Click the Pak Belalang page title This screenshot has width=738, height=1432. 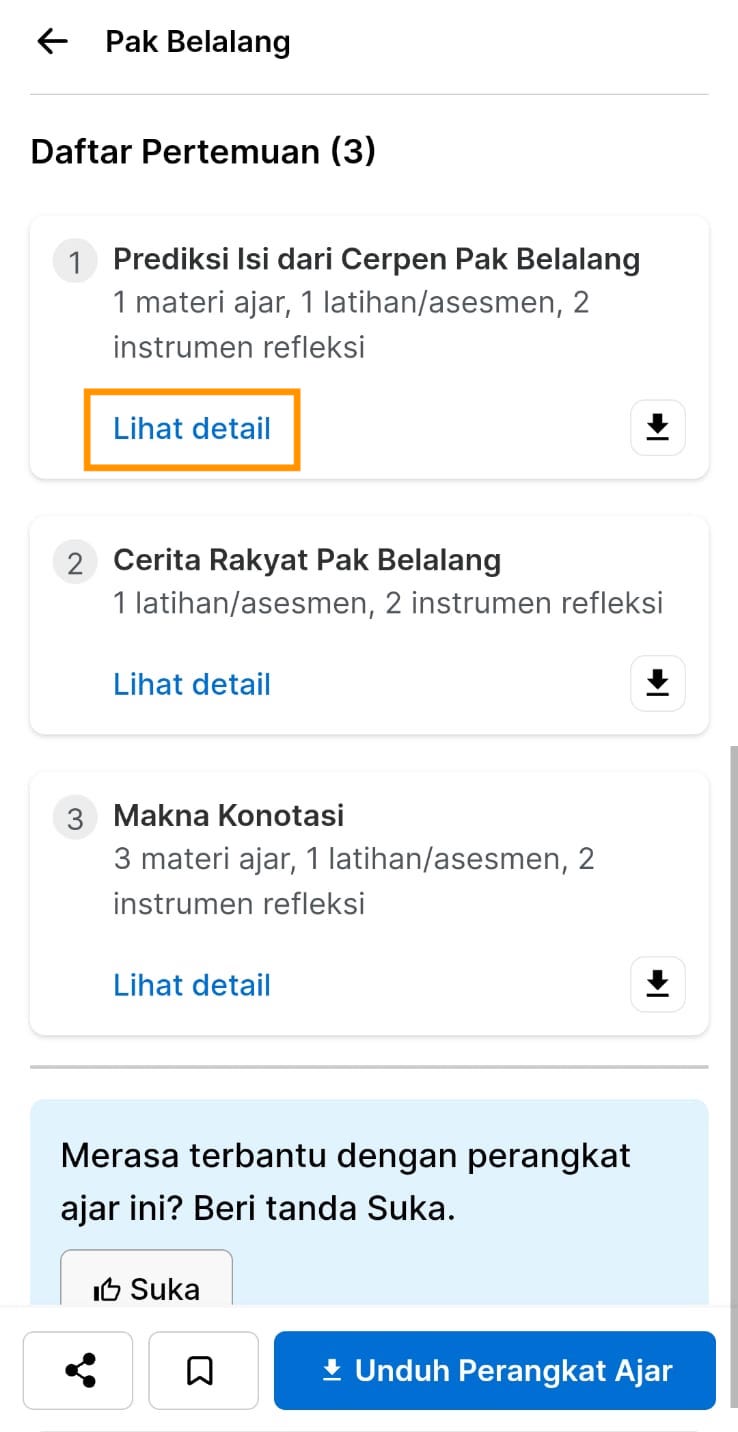[198, 42]
